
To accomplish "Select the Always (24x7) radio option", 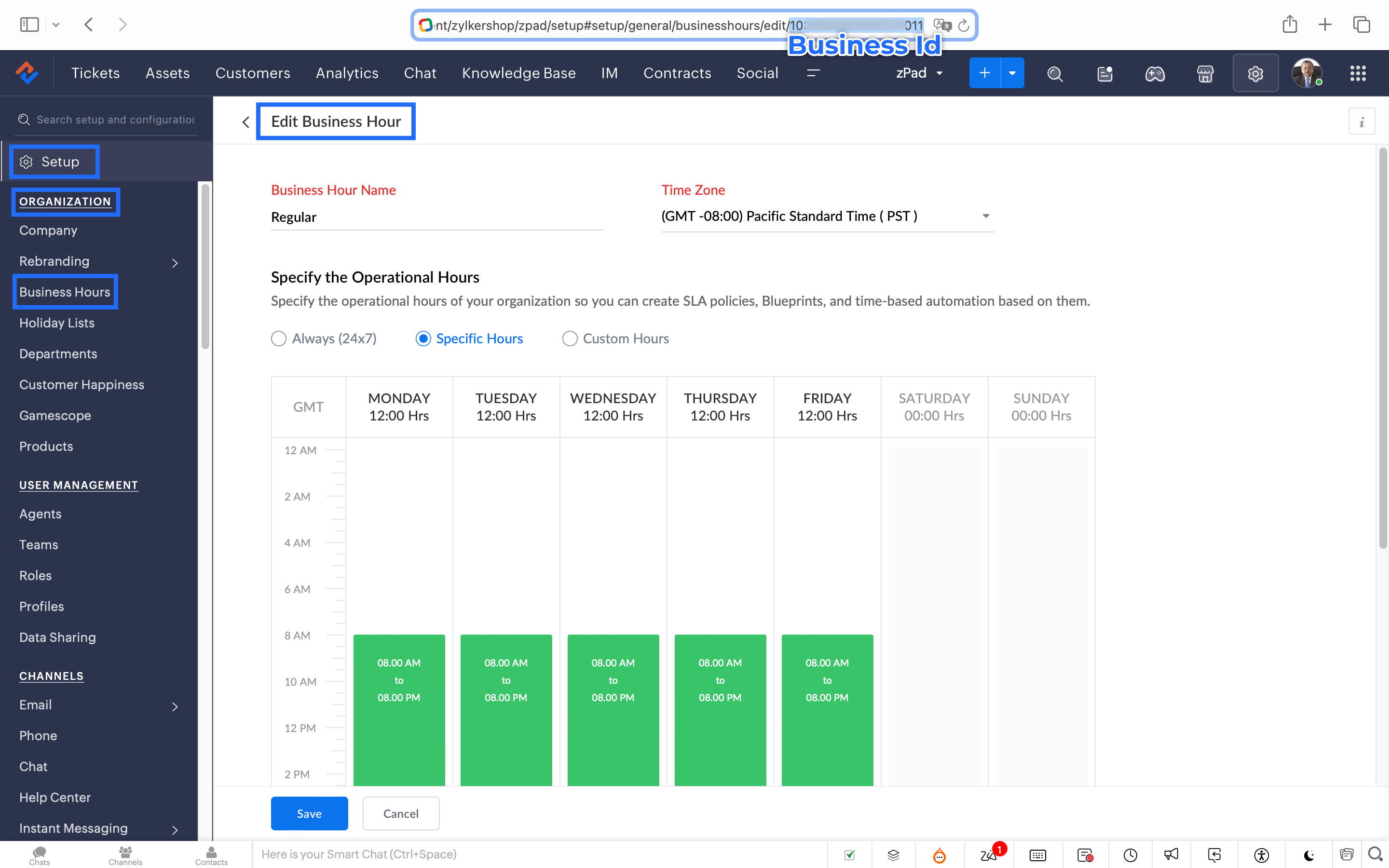I will click(279, 339).
